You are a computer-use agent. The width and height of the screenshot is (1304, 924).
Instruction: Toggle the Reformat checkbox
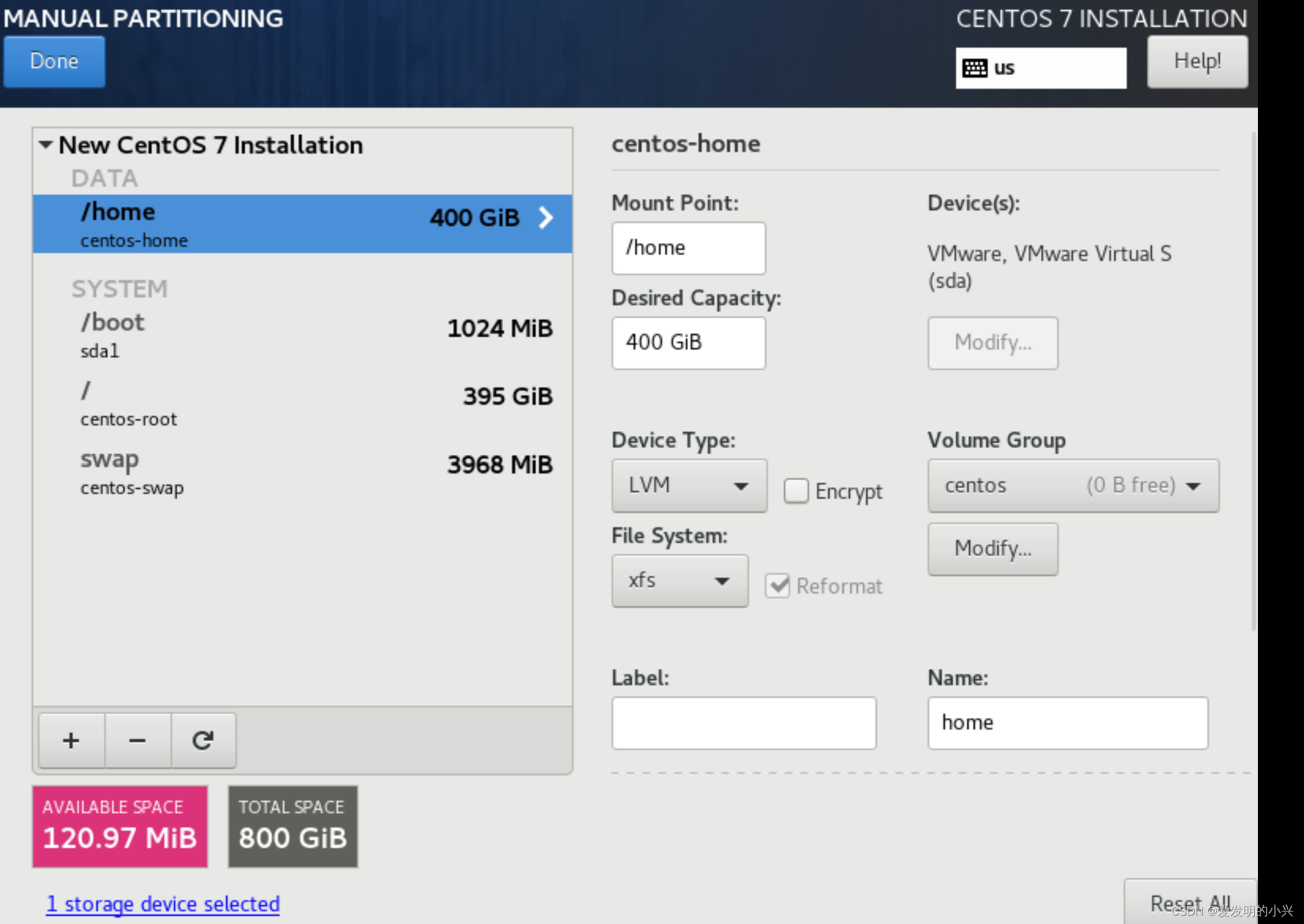777,585
